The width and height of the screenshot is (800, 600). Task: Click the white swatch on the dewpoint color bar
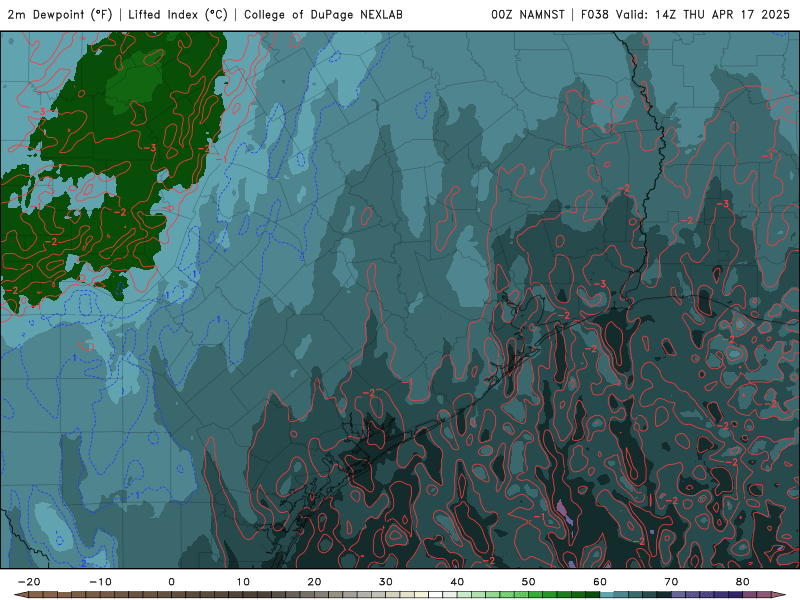(436, 595)
